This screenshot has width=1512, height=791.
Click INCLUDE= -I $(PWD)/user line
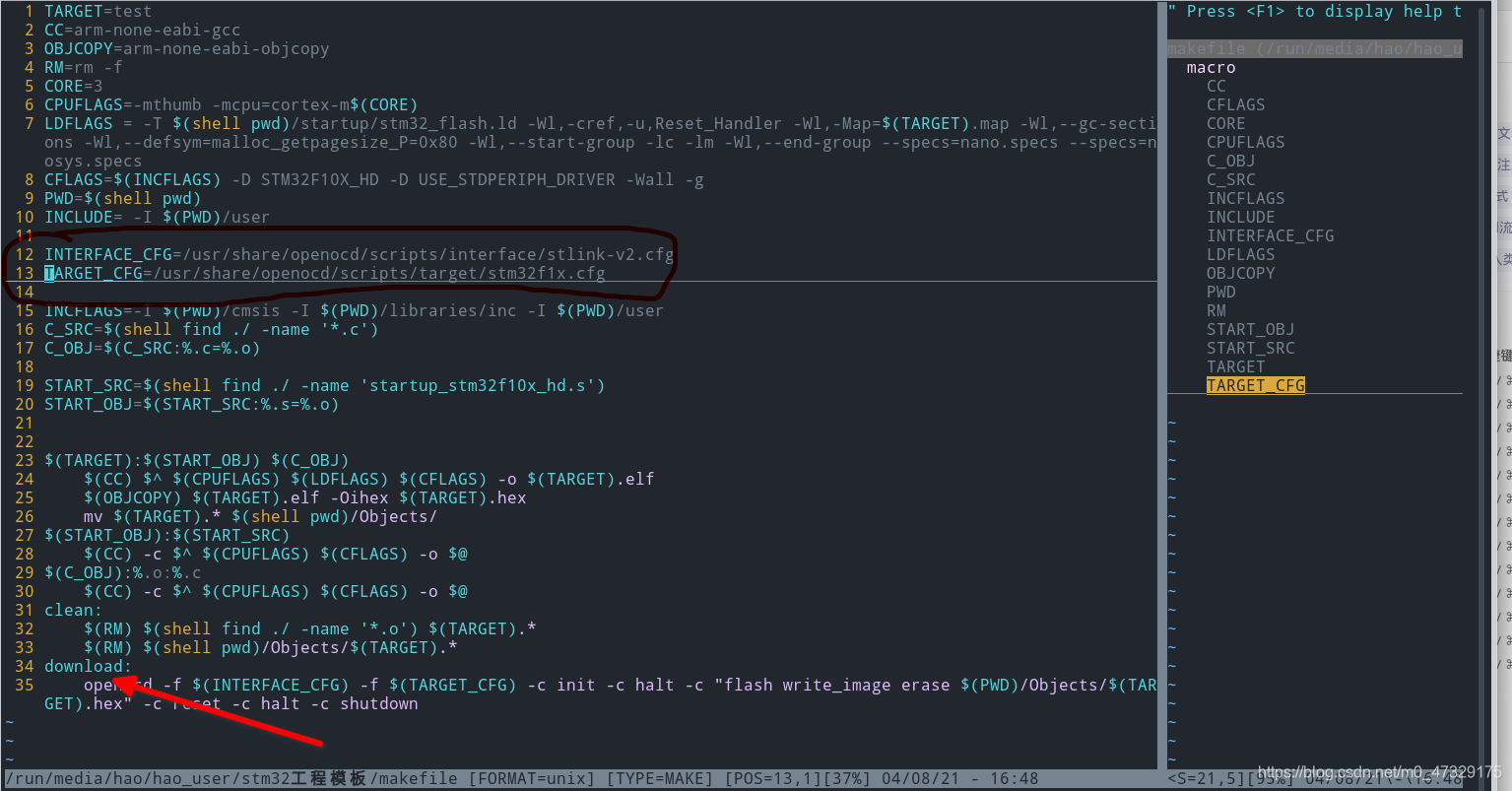point(157,217)
